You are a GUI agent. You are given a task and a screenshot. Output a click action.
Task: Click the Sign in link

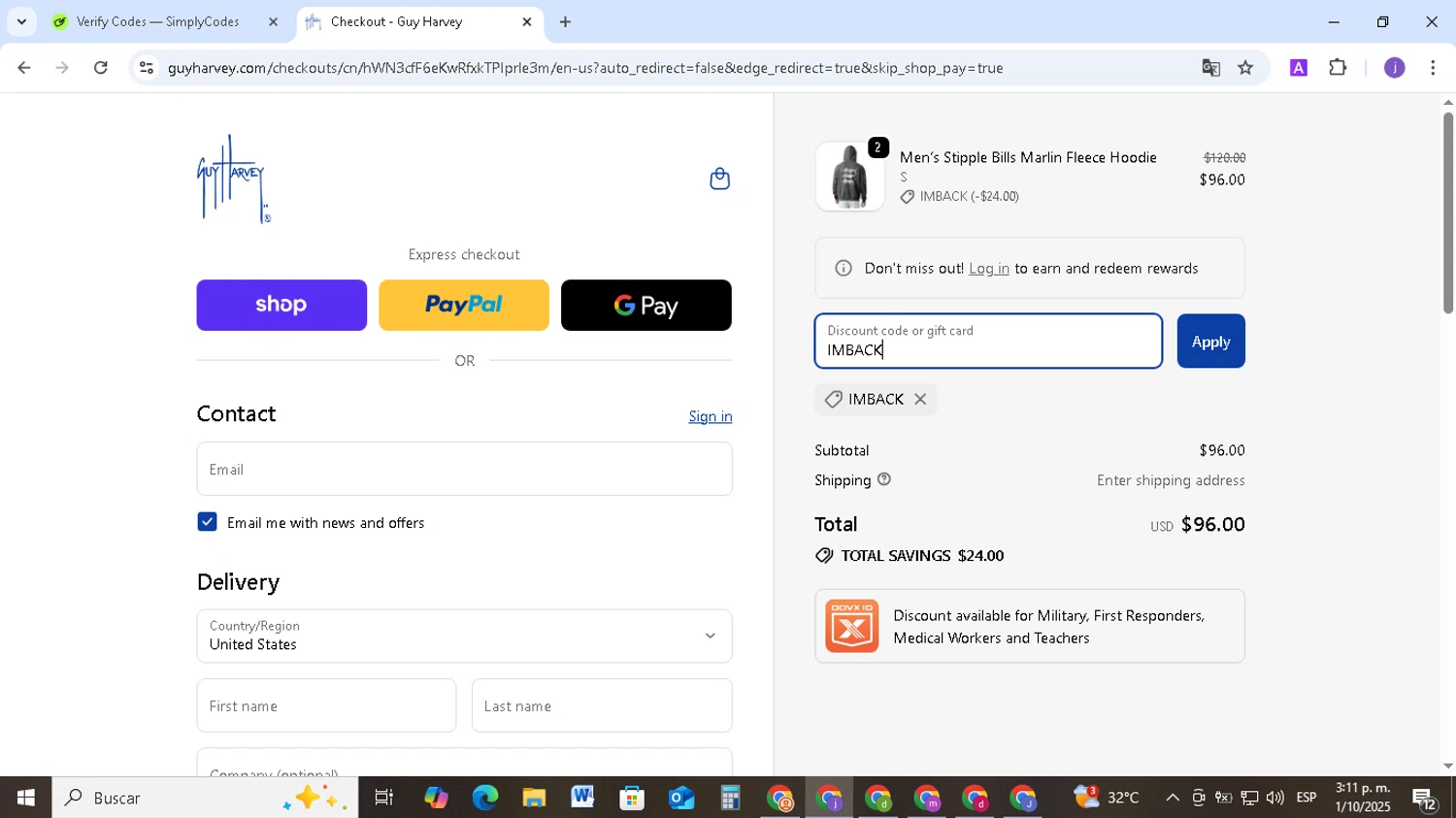click(x=711, y=416)
